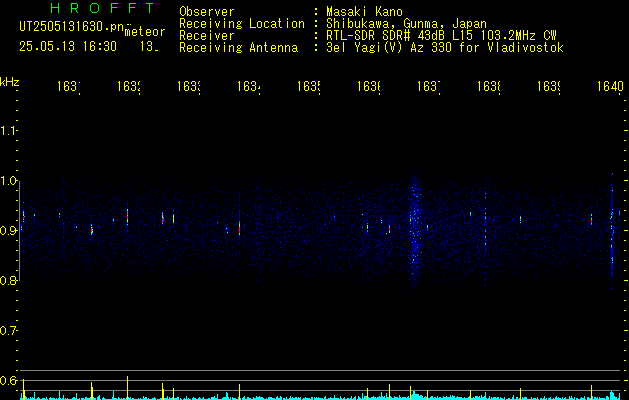The width and height of the screenshot is (629, 400).
Task: Click the date stamp 25.05.13 16:30
Action: tap(68, 47)
